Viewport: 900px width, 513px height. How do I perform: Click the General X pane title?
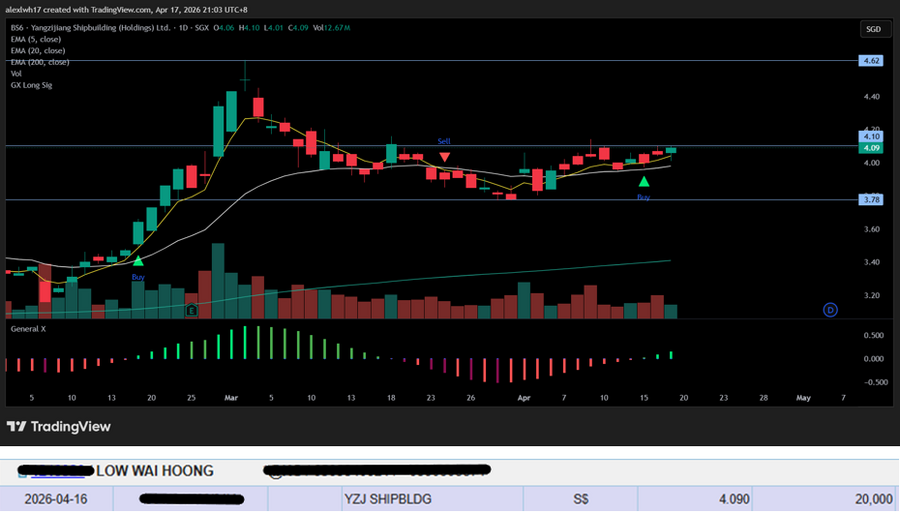(x=29, y=328)
